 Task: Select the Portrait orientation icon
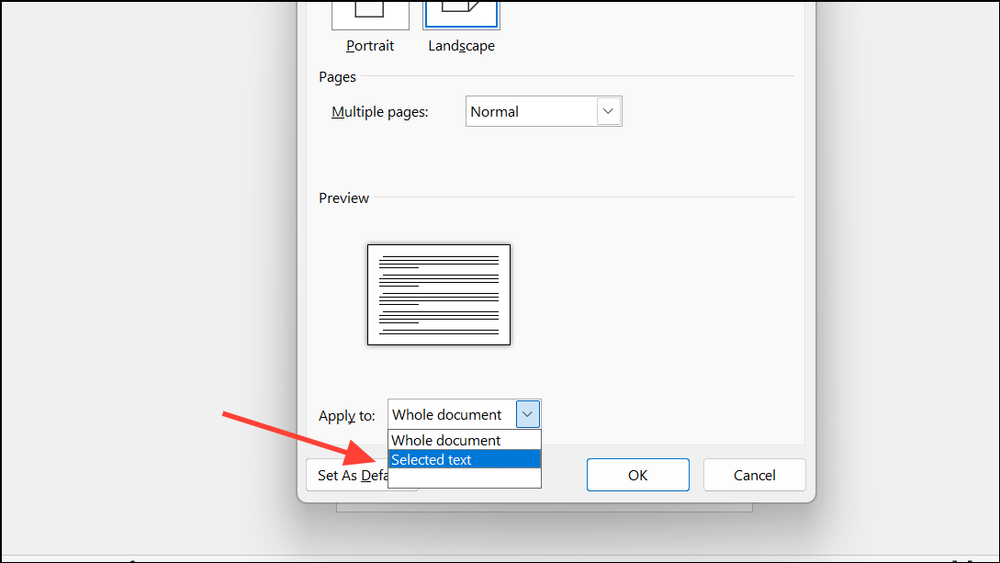(x=370, y=15)
